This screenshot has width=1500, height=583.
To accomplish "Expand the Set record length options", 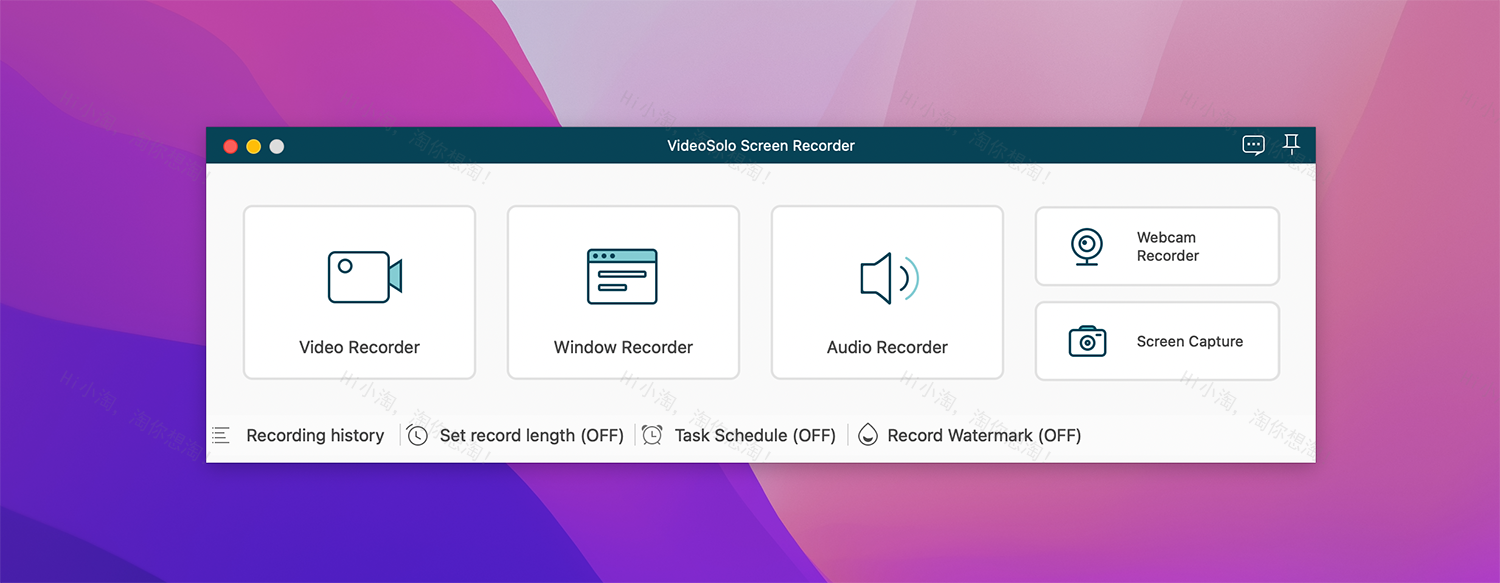I will [x=531, y=435].
